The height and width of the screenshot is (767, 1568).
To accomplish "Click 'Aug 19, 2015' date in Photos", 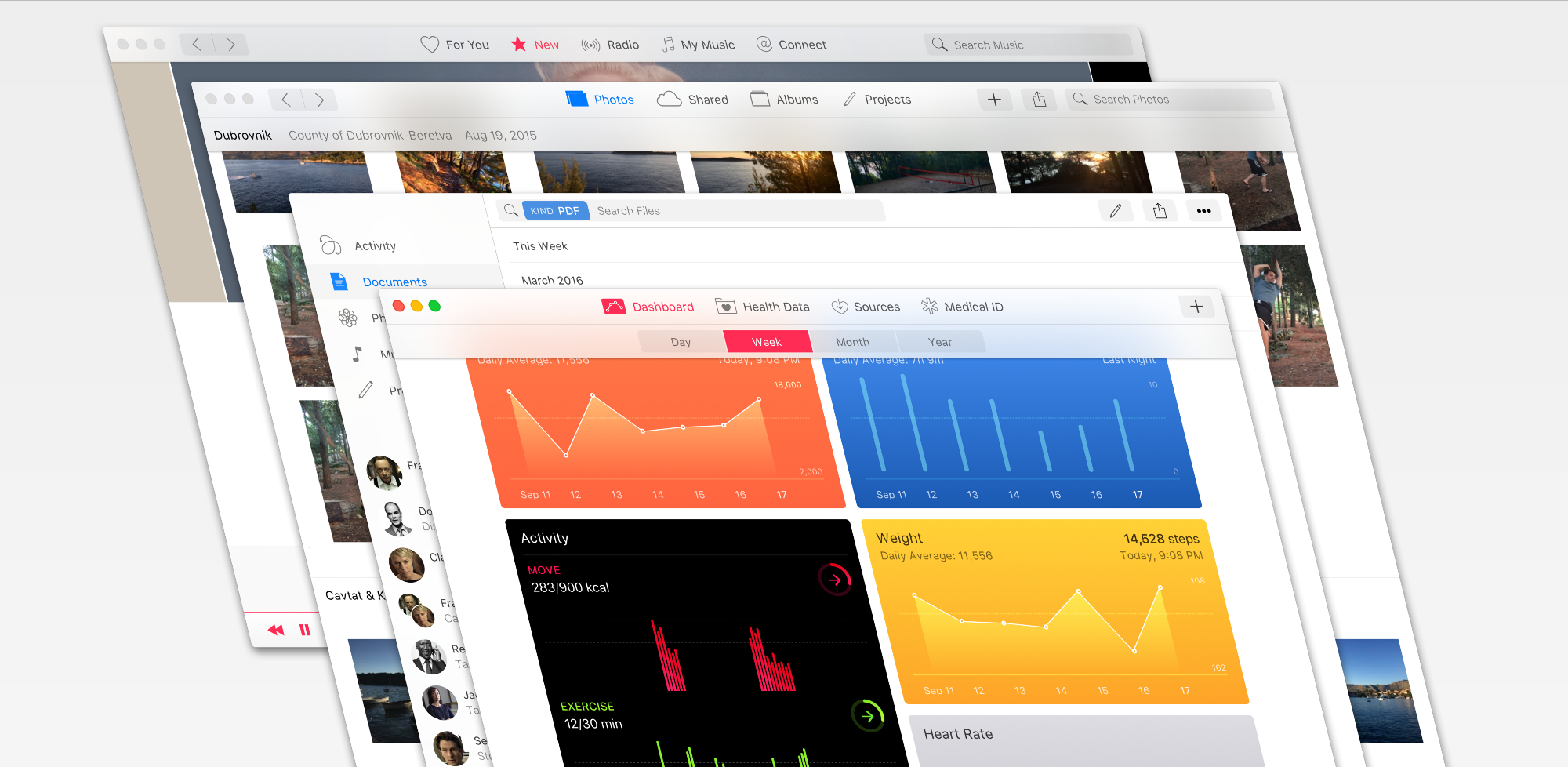I will [501, 135].
